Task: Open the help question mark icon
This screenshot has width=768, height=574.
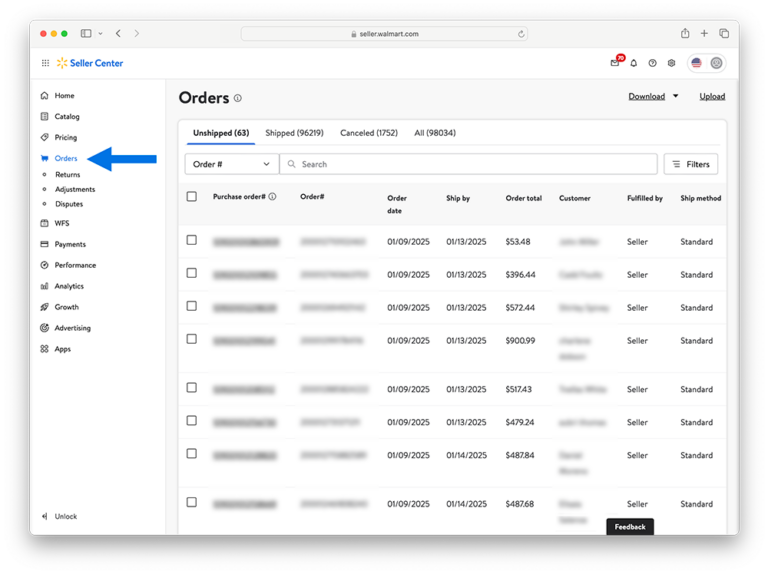Action: click(x=652, y=63)
